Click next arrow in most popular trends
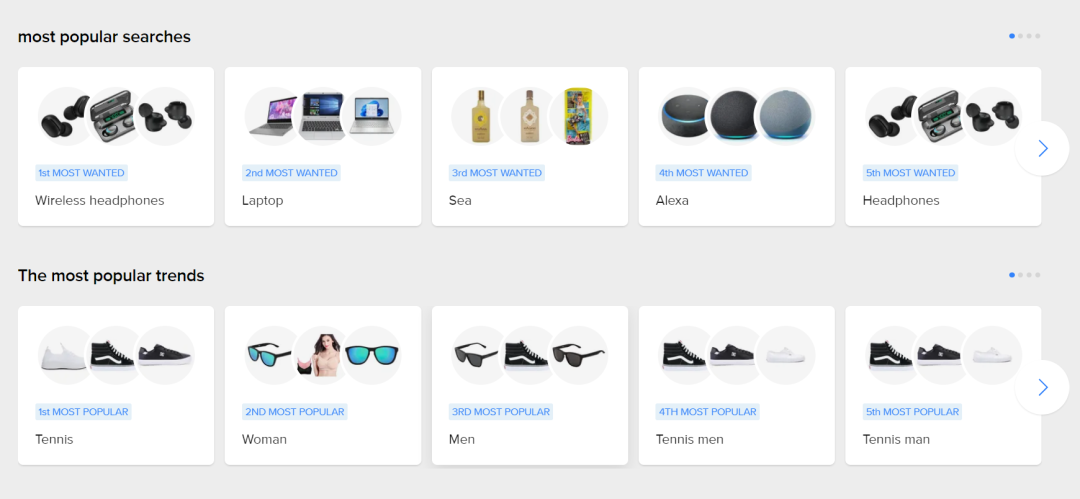The width and height of the screenshot is (1080, 499). coord(1041,387)
